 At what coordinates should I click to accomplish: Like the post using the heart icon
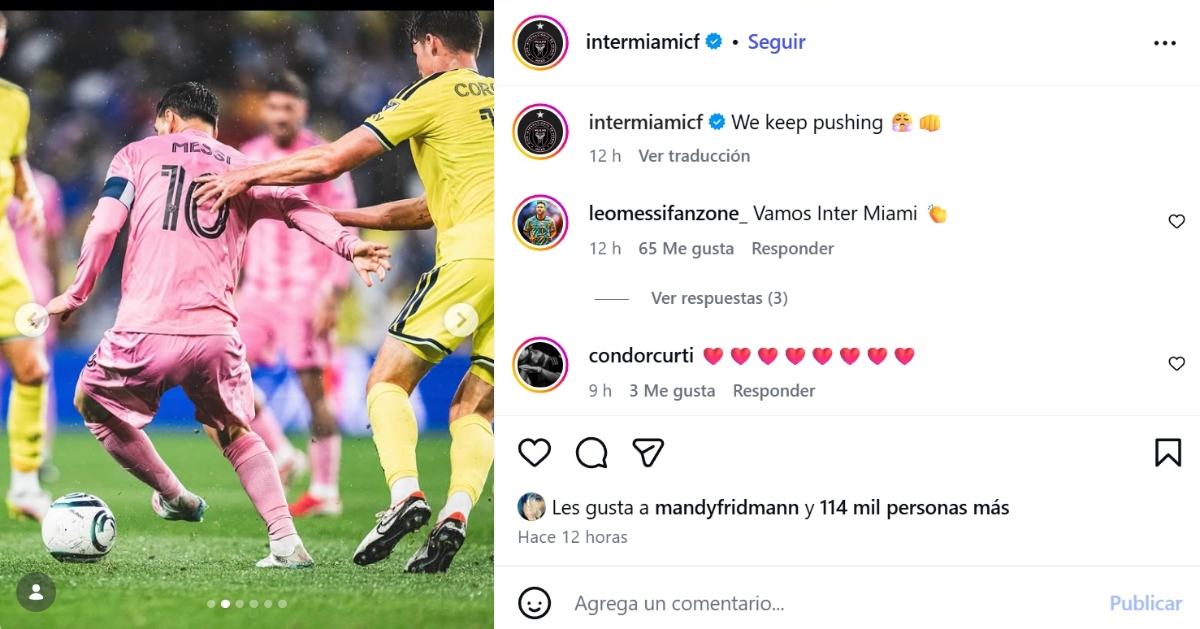coord(534,452)
